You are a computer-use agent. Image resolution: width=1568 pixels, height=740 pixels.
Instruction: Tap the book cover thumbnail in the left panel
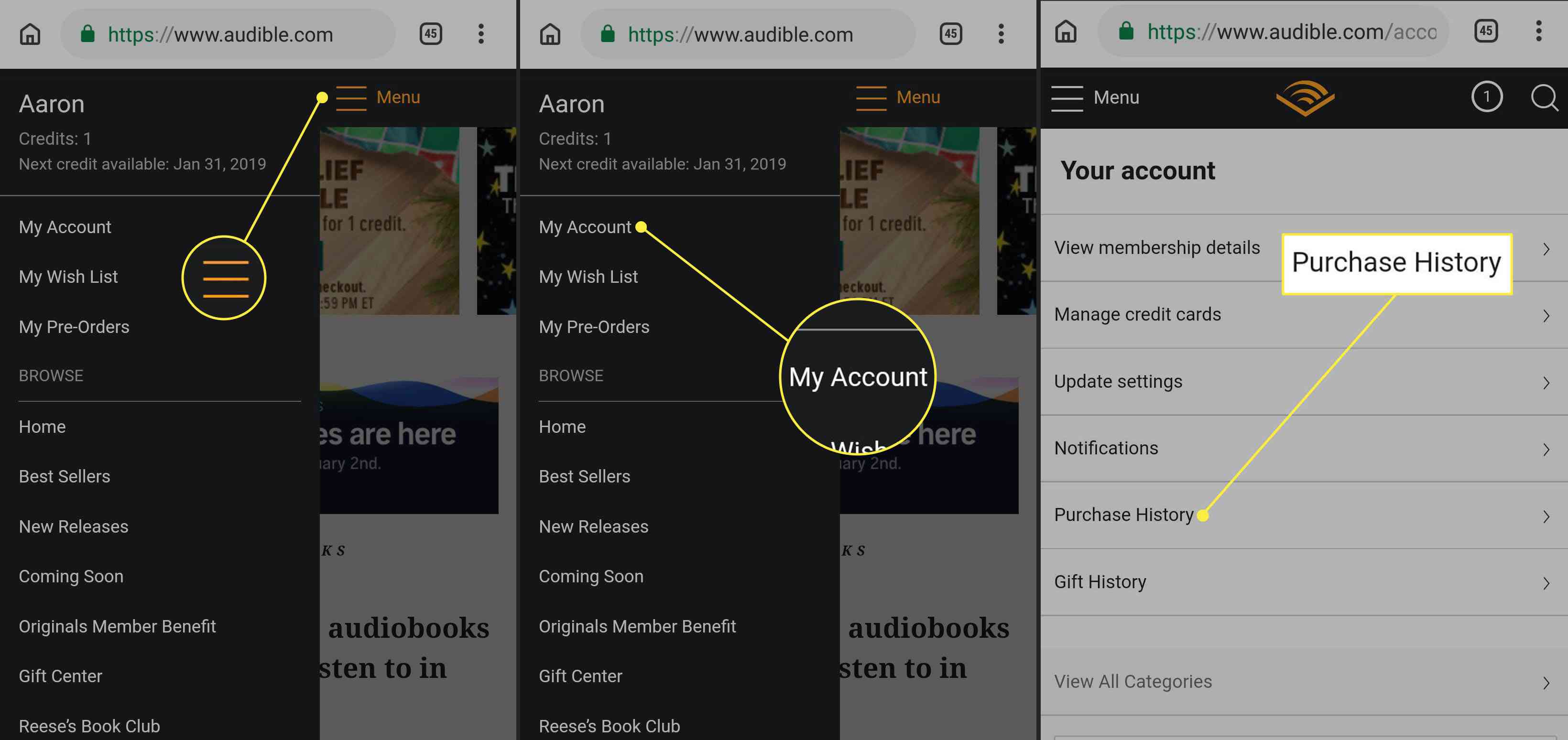[x=390, y=221]
